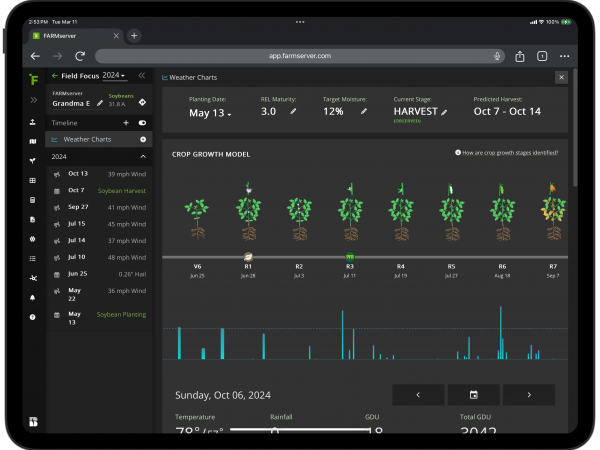
Task: Select the V6 soybean growth stage
Action: coord(197,219)
